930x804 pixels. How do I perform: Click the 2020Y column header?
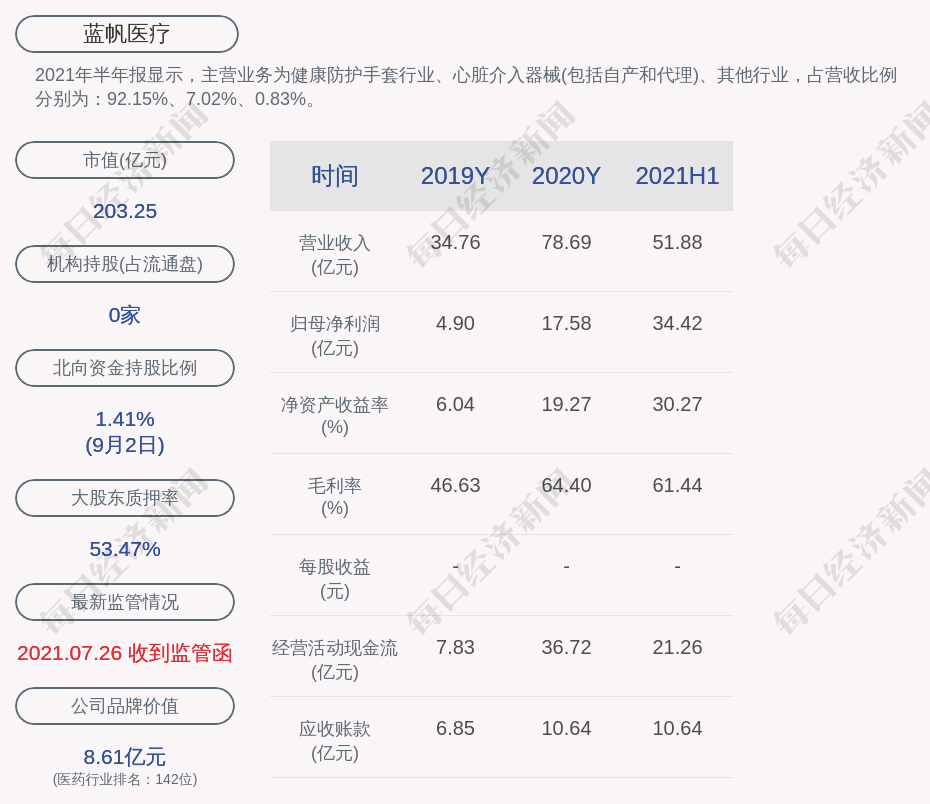point(566,176)
